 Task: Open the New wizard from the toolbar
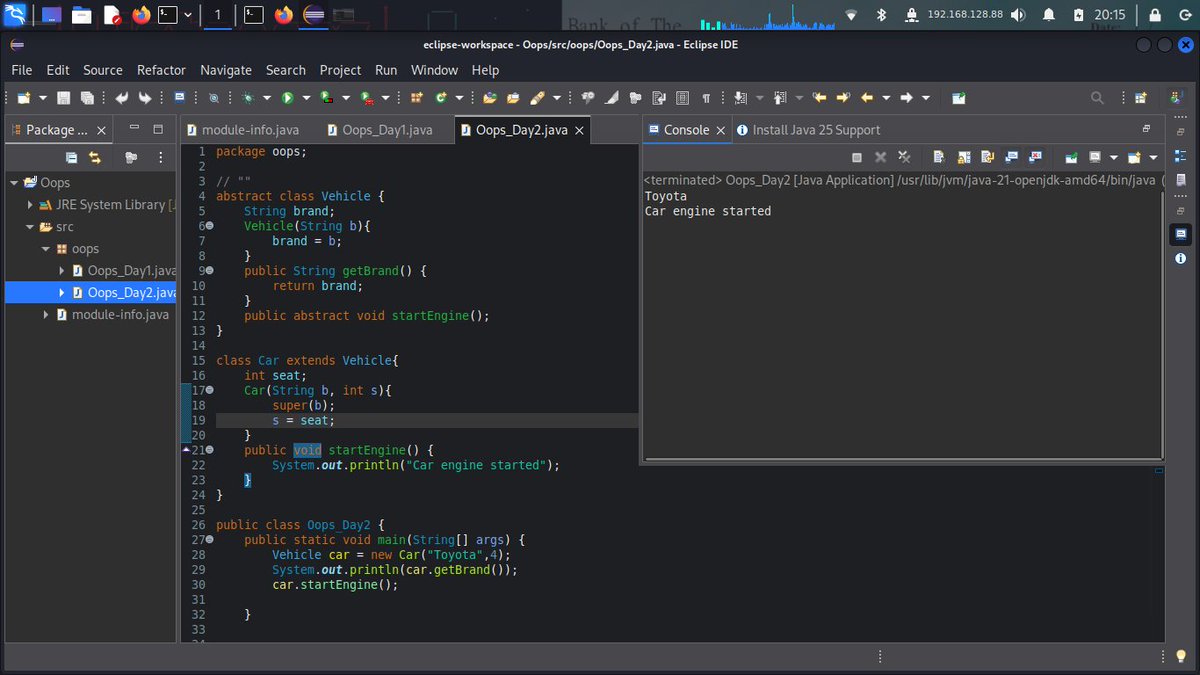(24, 97)
